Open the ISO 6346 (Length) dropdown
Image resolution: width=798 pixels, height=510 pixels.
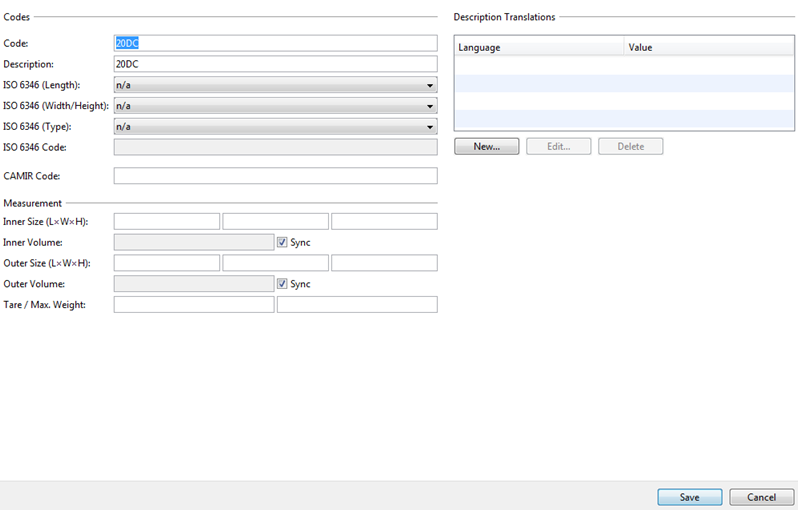[275, 85]
